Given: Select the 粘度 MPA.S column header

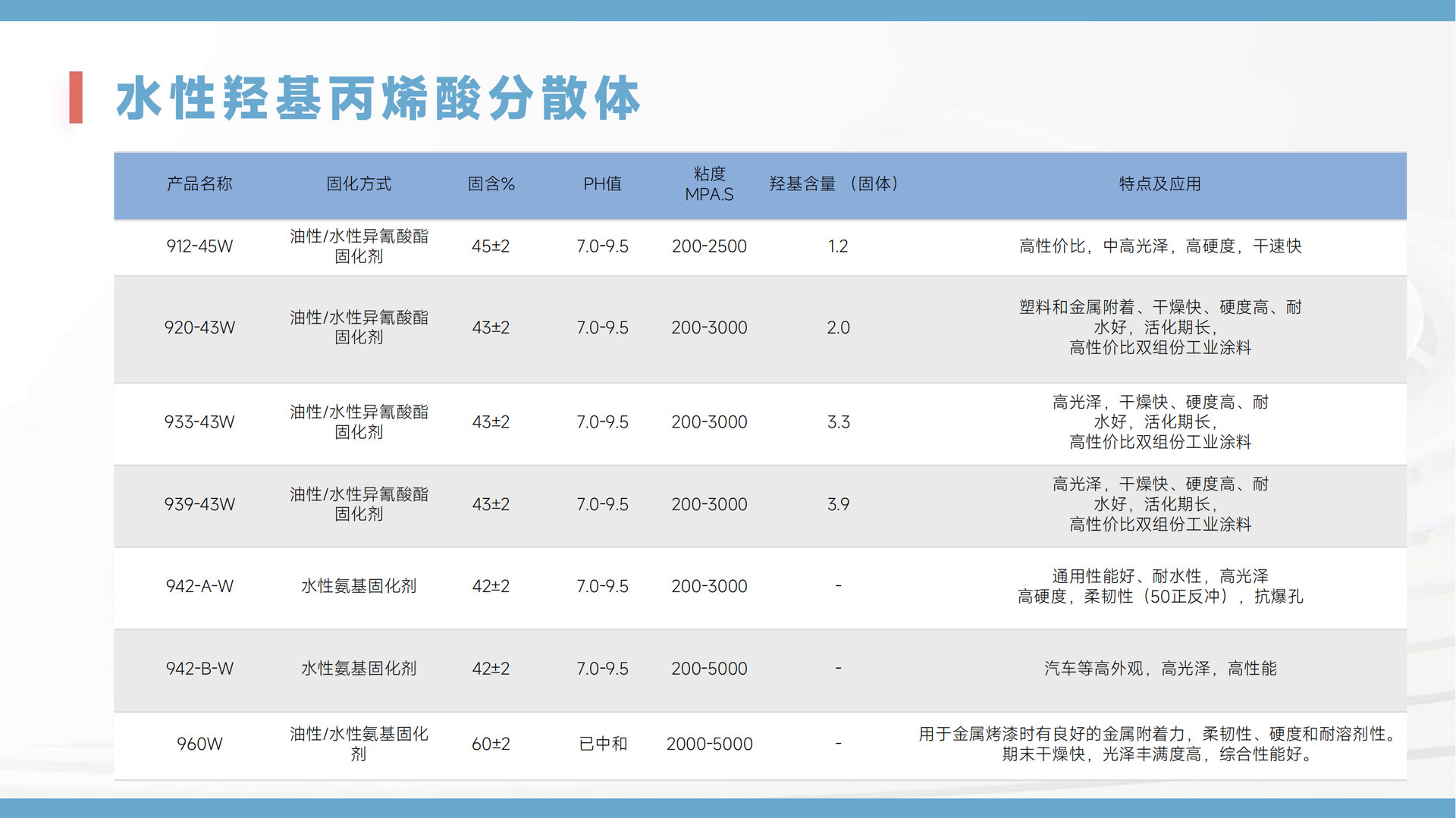Looking at the screenshot, I should point(709,184).
